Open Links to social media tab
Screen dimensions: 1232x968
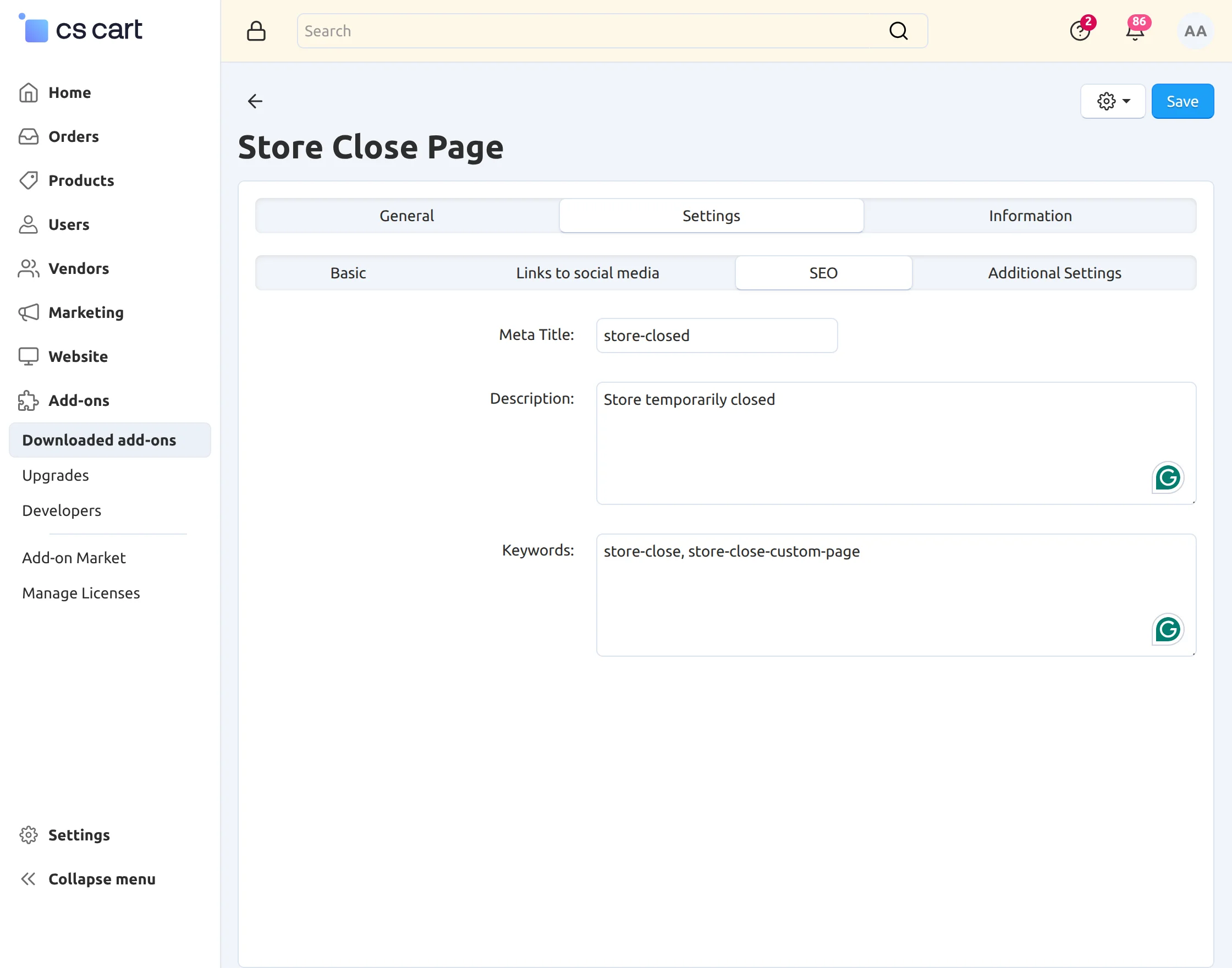point(587,273)
